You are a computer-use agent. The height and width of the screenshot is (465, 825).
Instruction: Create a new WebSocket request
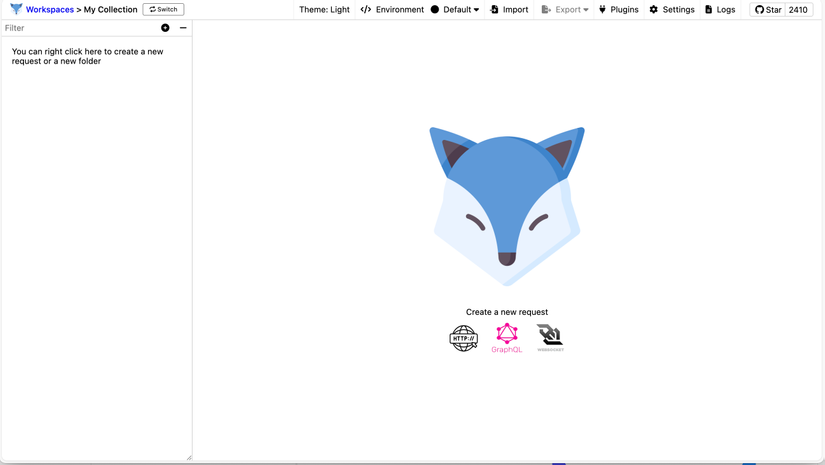[x=550, y=338]
